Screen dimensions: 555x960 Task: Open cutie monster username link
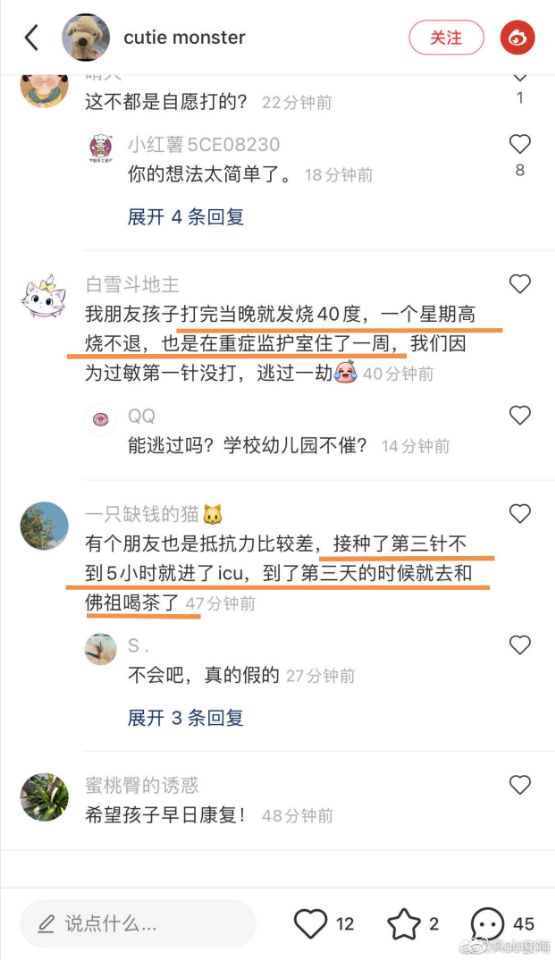(x=184, y=37)
